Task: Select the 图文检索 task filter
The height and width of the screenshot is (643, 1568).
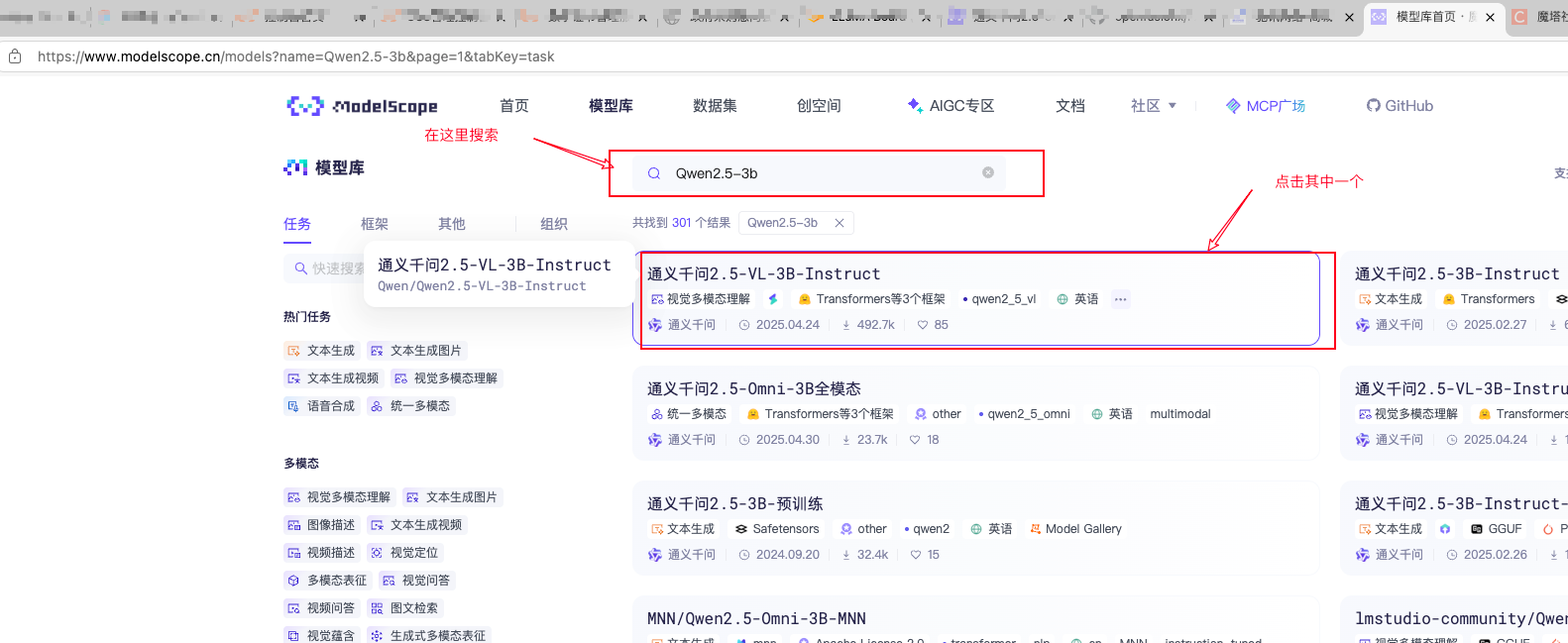Action: [403, 608]
